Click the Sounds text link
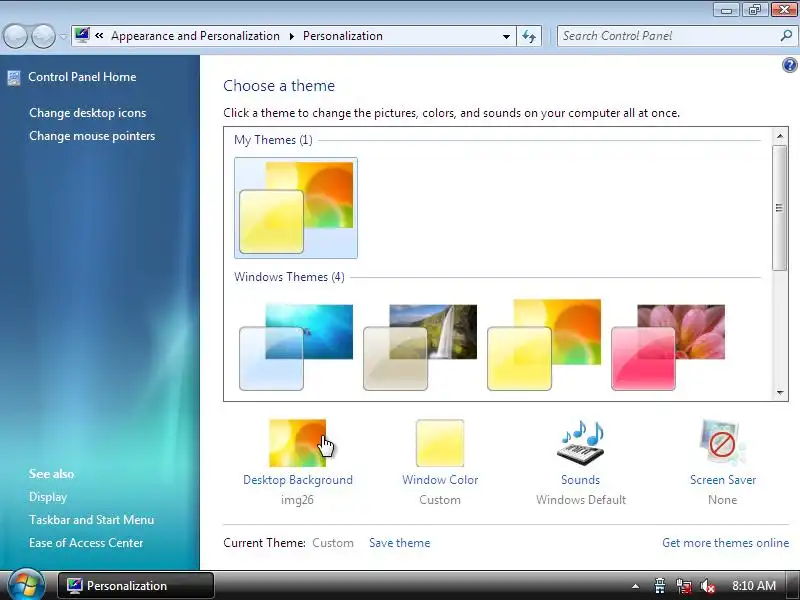This screenshot has height=600, width=800. (x=581, y=480)
